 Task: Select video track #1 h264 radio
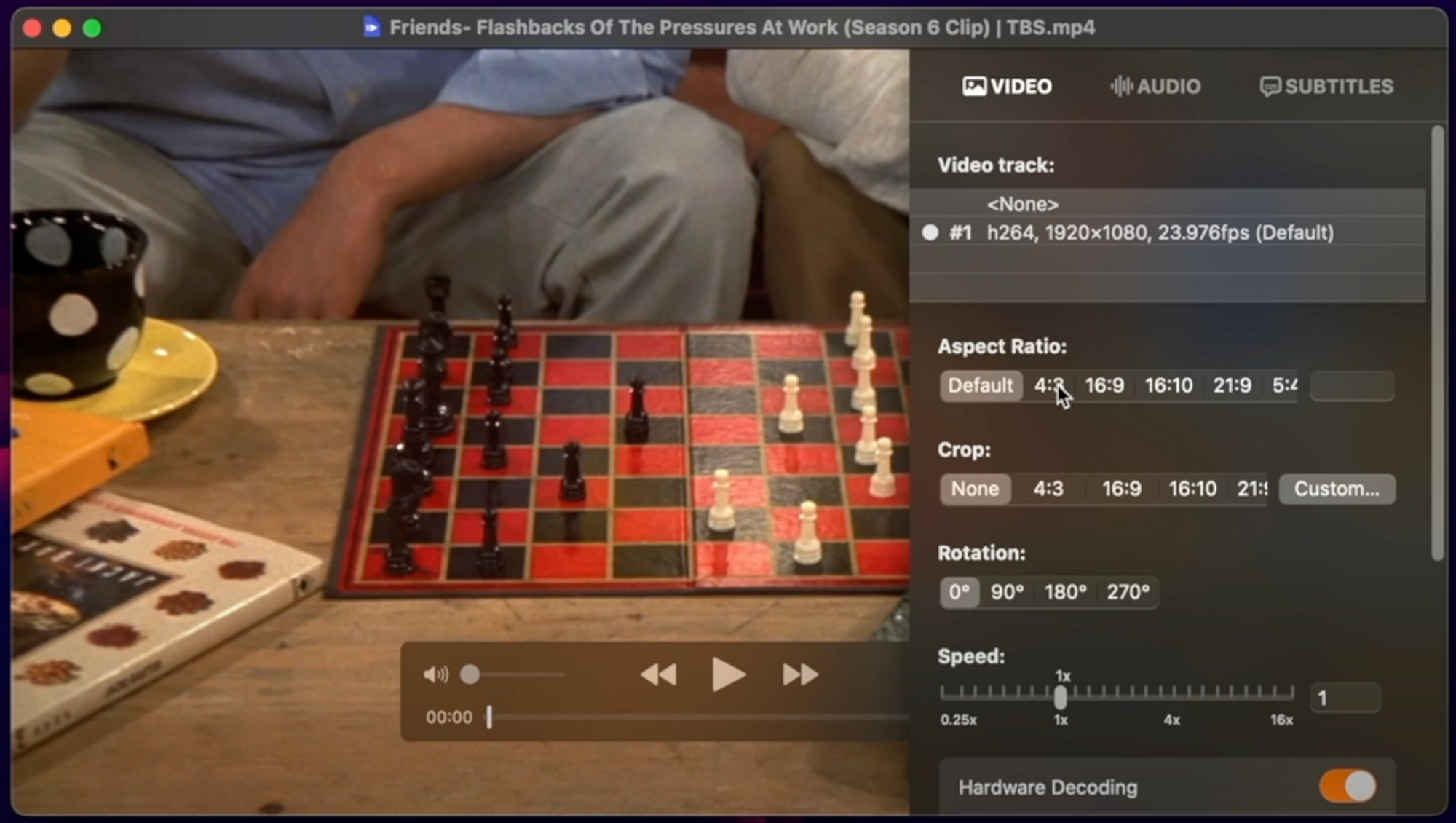coord(930,232)
